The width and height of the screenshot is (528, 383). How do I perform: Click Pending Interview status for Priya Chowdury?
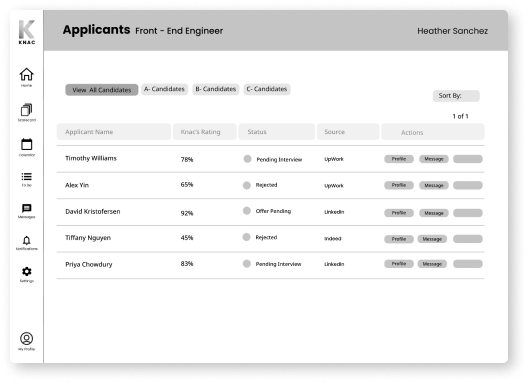coord(278,264)
